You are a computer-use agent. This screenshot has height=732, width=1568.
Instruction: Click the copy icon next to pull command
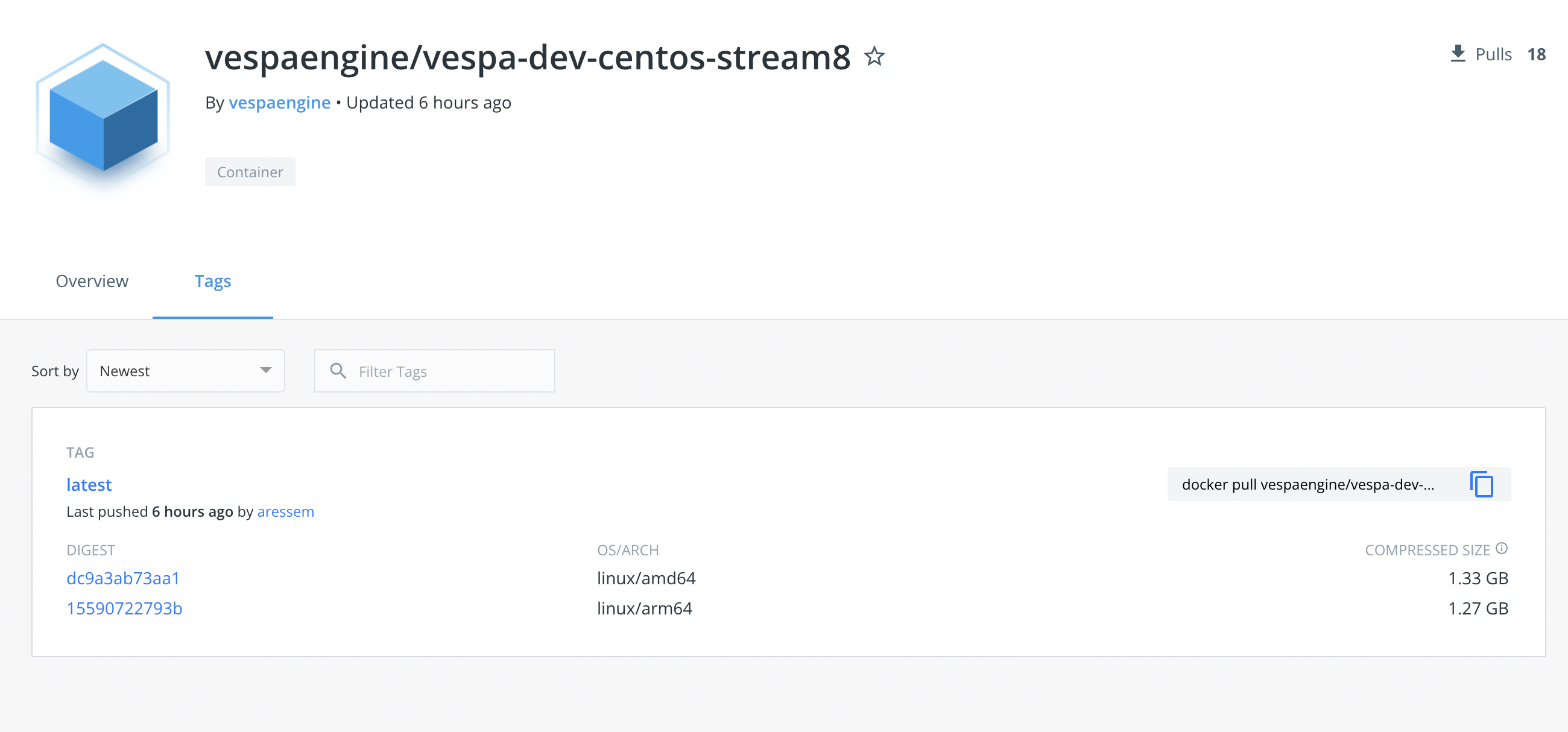tap(1483, 485)
